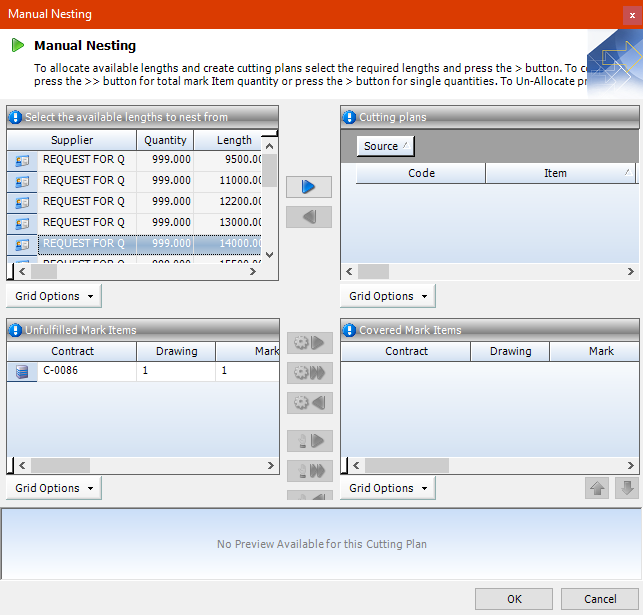This screenshot has height=615, width=643.
Task: Click the grey un-allocate length arrow button
Action: tap(308, 217)
